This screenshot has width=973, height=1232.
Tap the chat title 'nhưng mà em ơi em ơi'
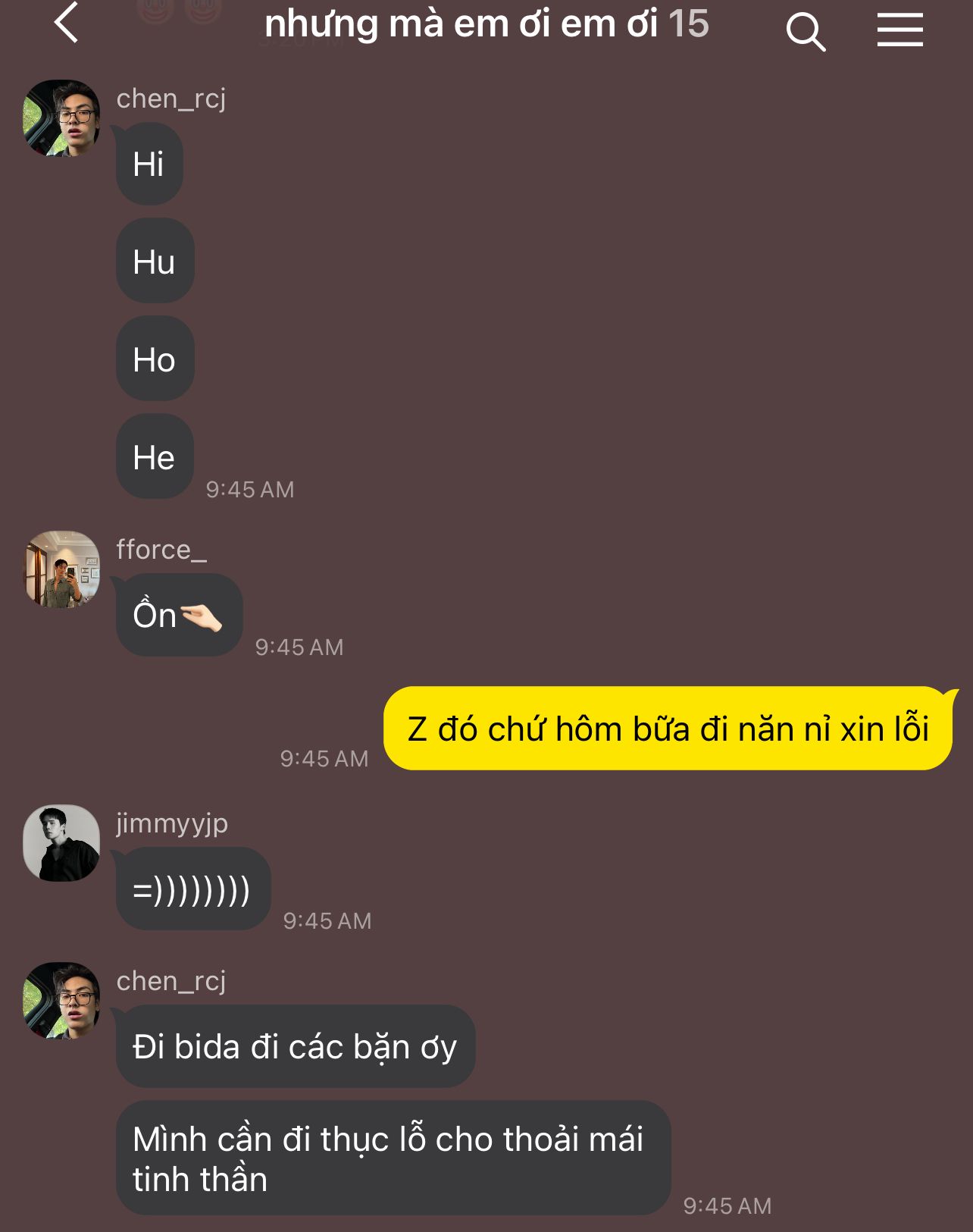(x=461, y=24)
